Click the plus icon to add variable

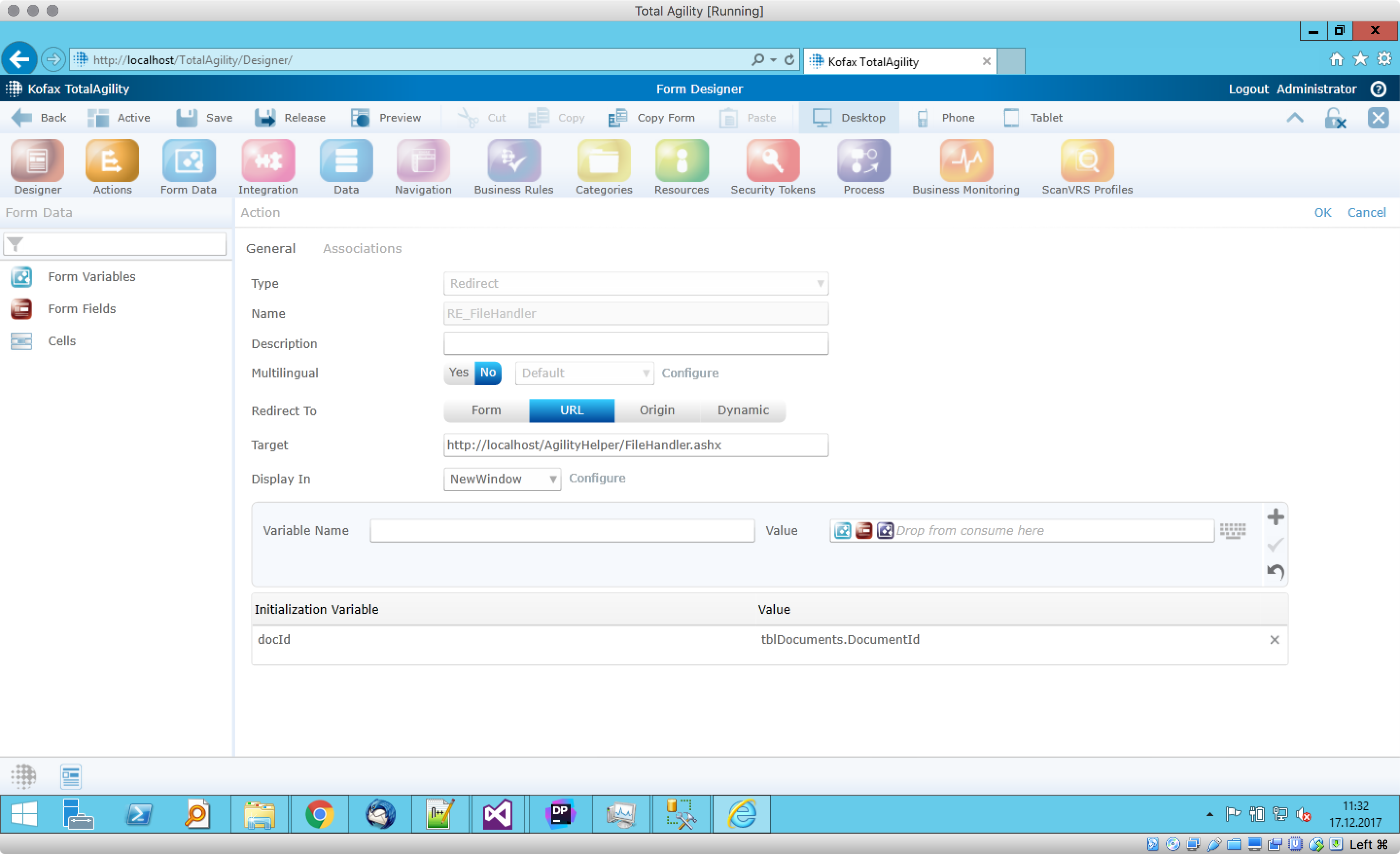tap(1275, 517)
